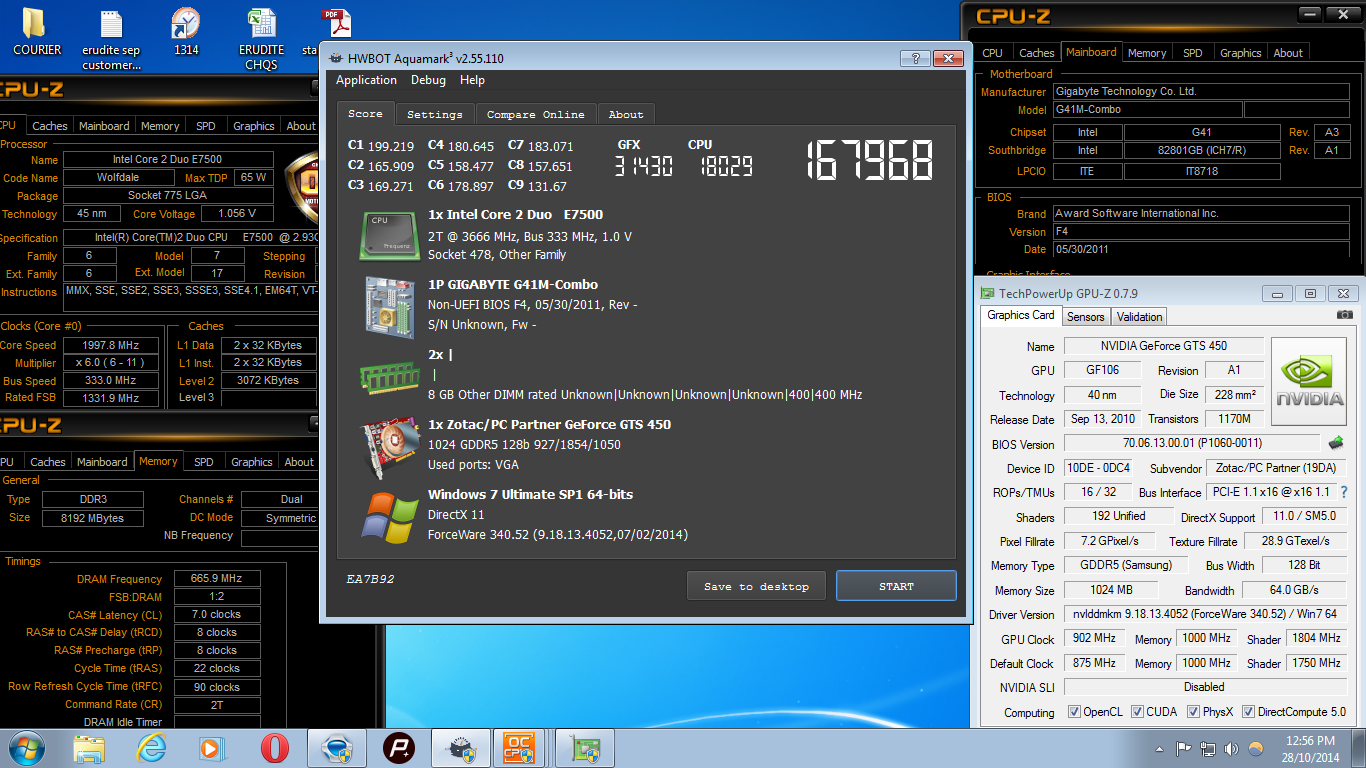This screenshot has width=1366, height=768.
Task: Switch to the Settings tab in Aquamark
Action: 435,114
